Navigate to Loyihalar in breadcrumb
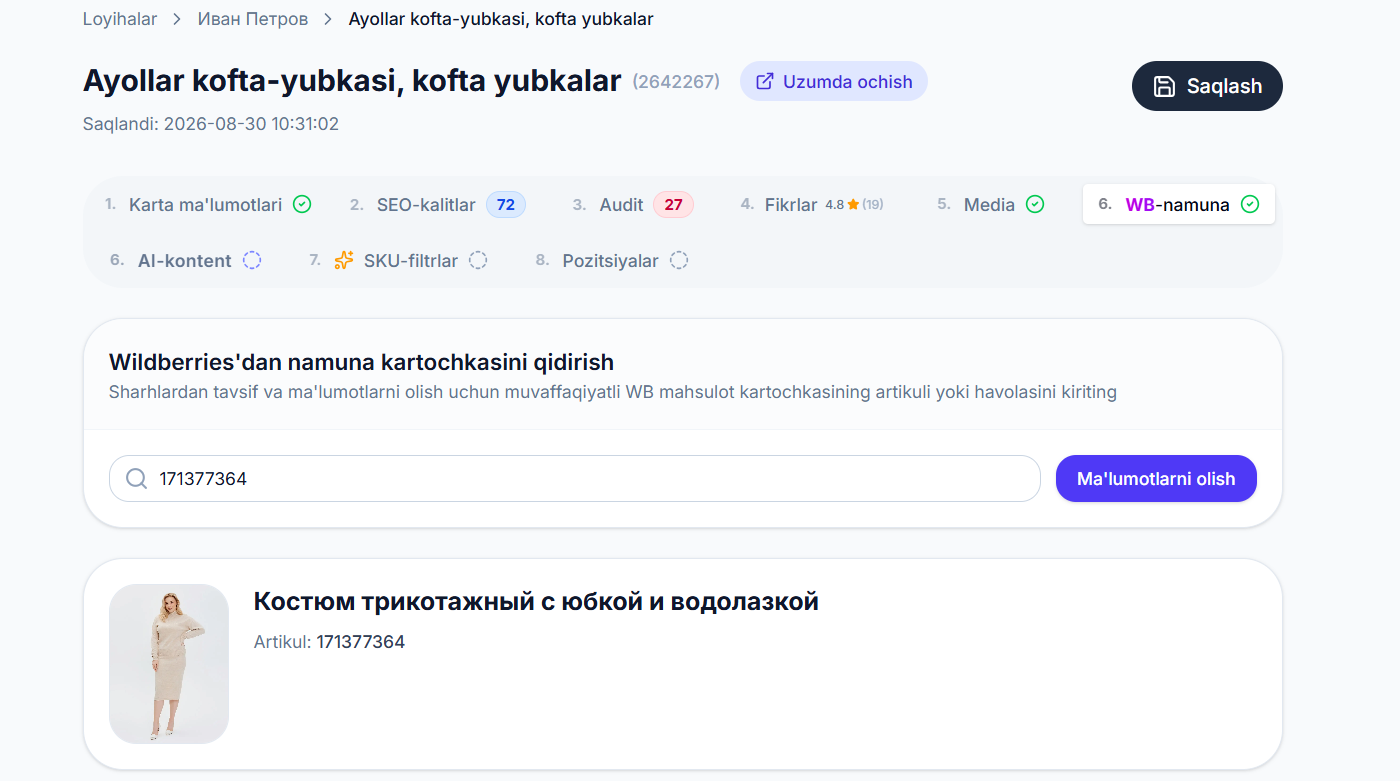Viewport: 1400px width, 781px height. [x=120, y=19]
